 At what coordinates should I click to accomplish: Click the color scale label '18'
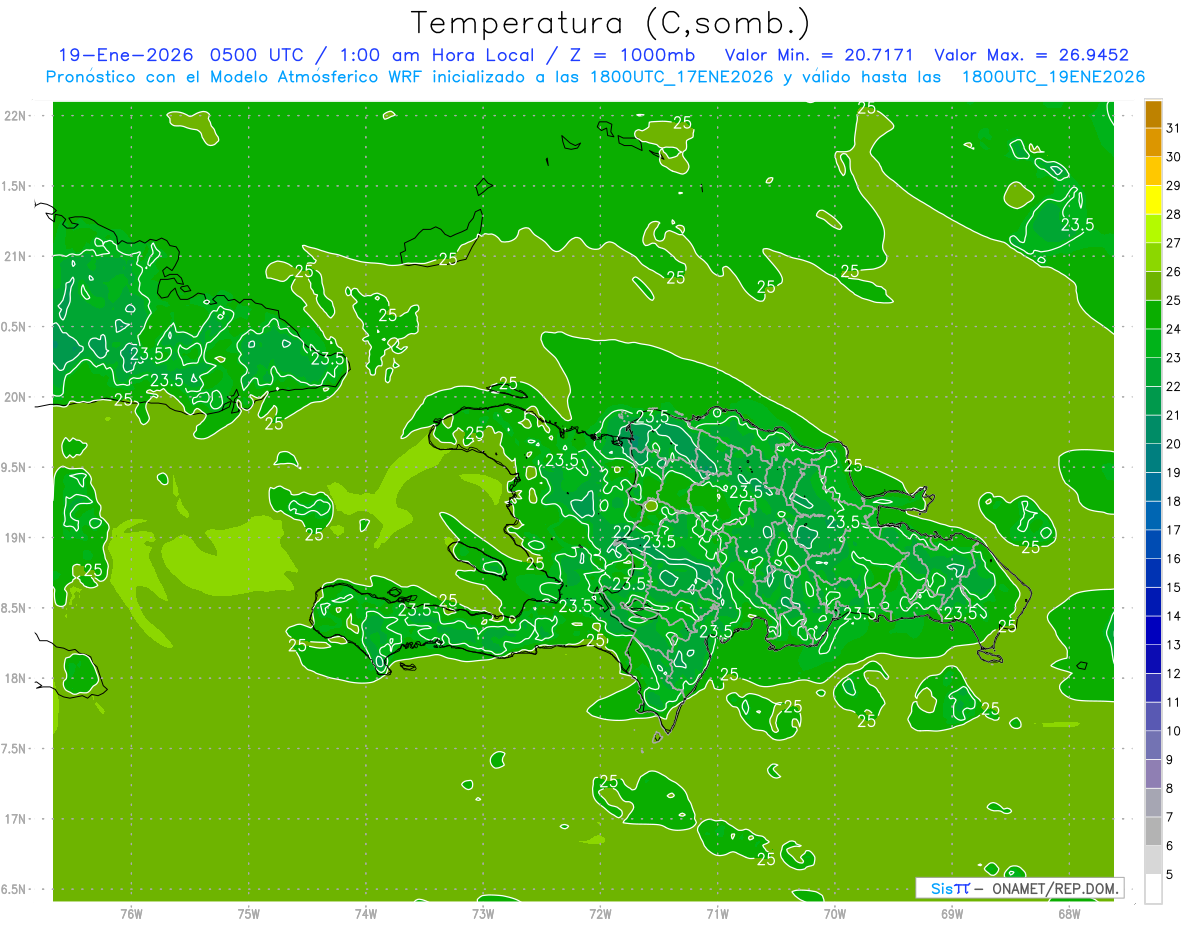(x=1173, y=501)
